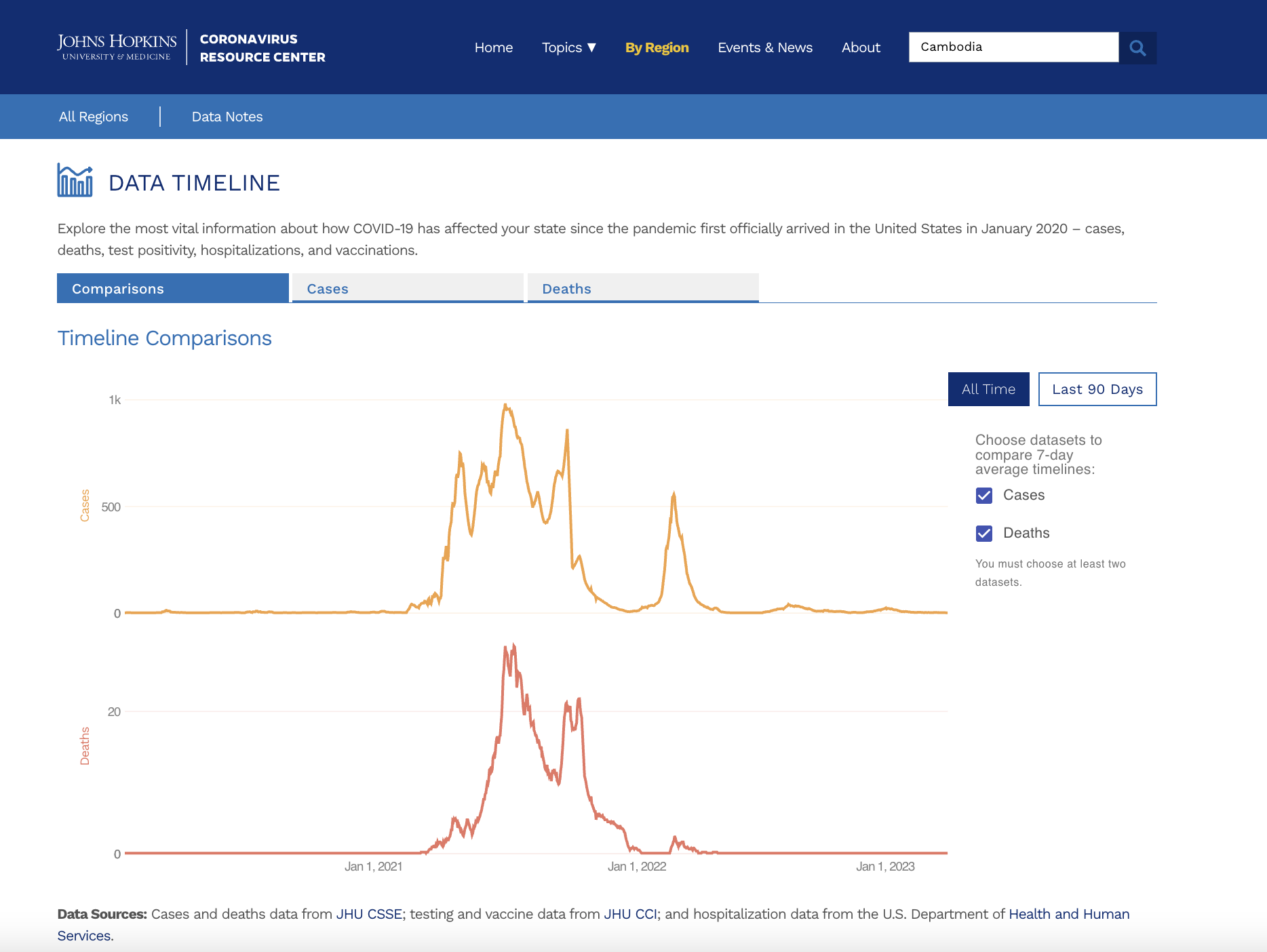Click the Cambodia search input field
1267x952 pixels.
[1013, 47]
